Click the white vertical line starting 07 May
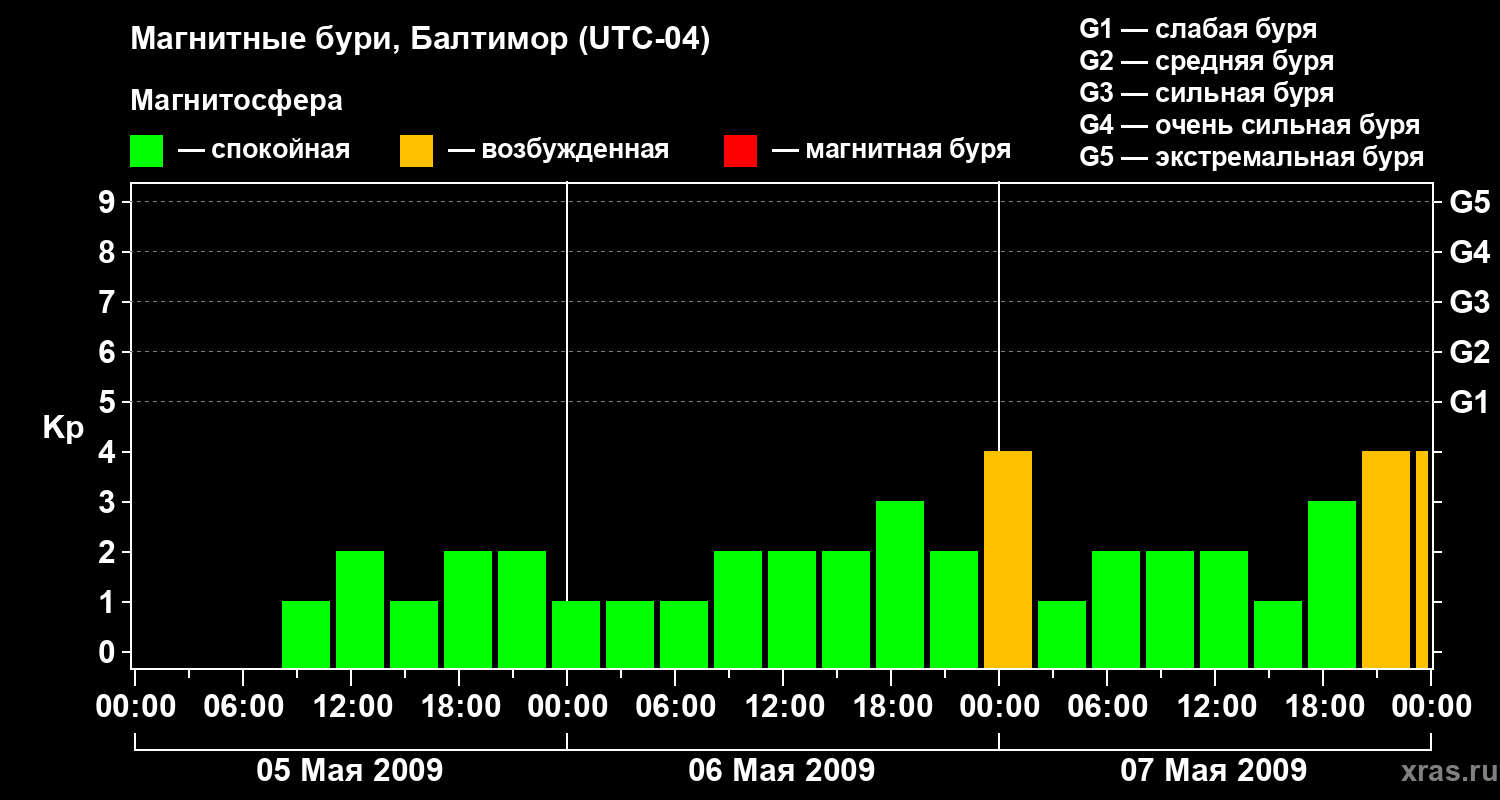 tap(999, 317)
